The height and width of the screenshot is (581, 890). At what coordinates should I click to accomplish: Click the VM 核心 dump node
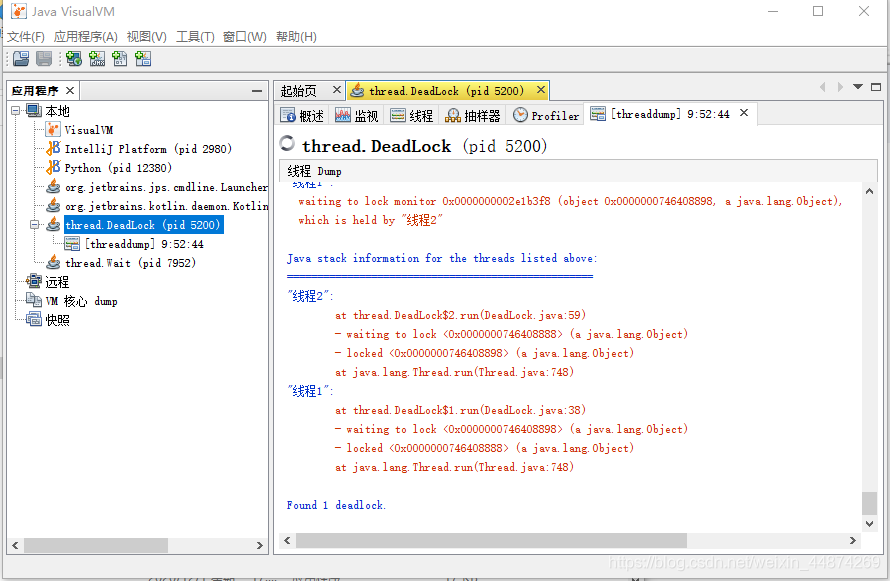click(x=81, y=301)
